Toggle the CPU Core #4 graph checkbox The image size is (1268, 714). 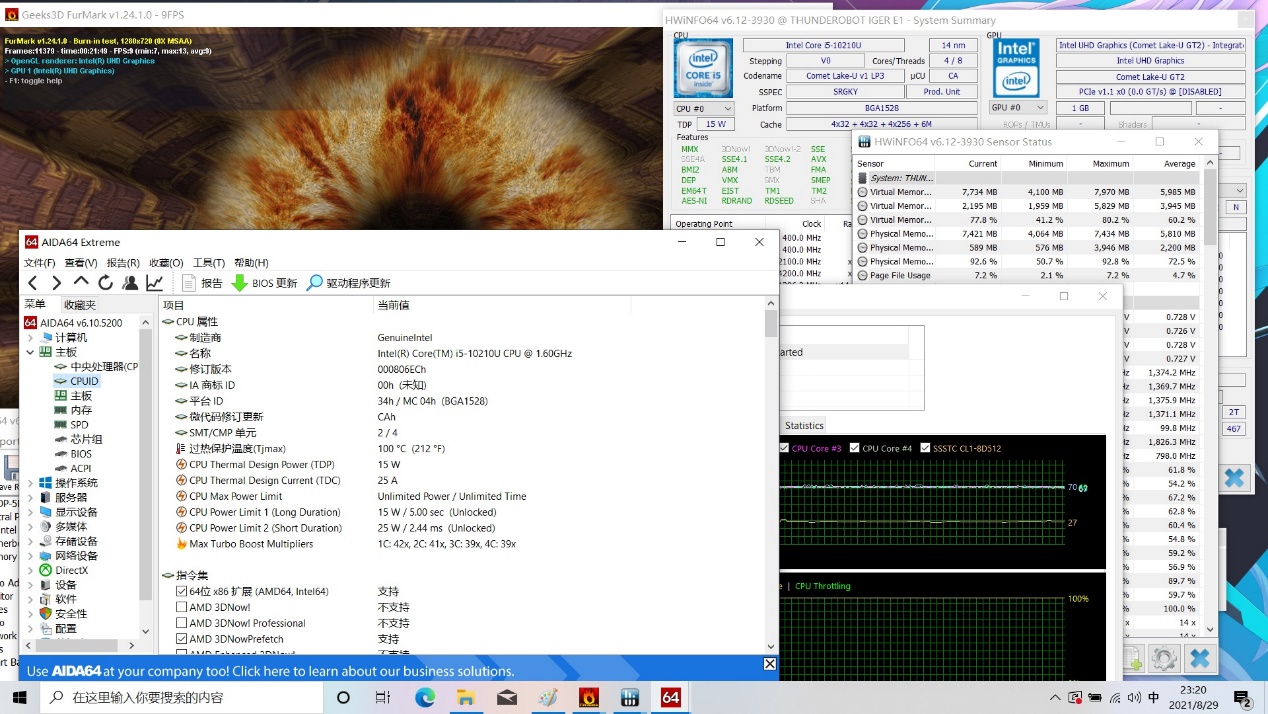[855, 448]
